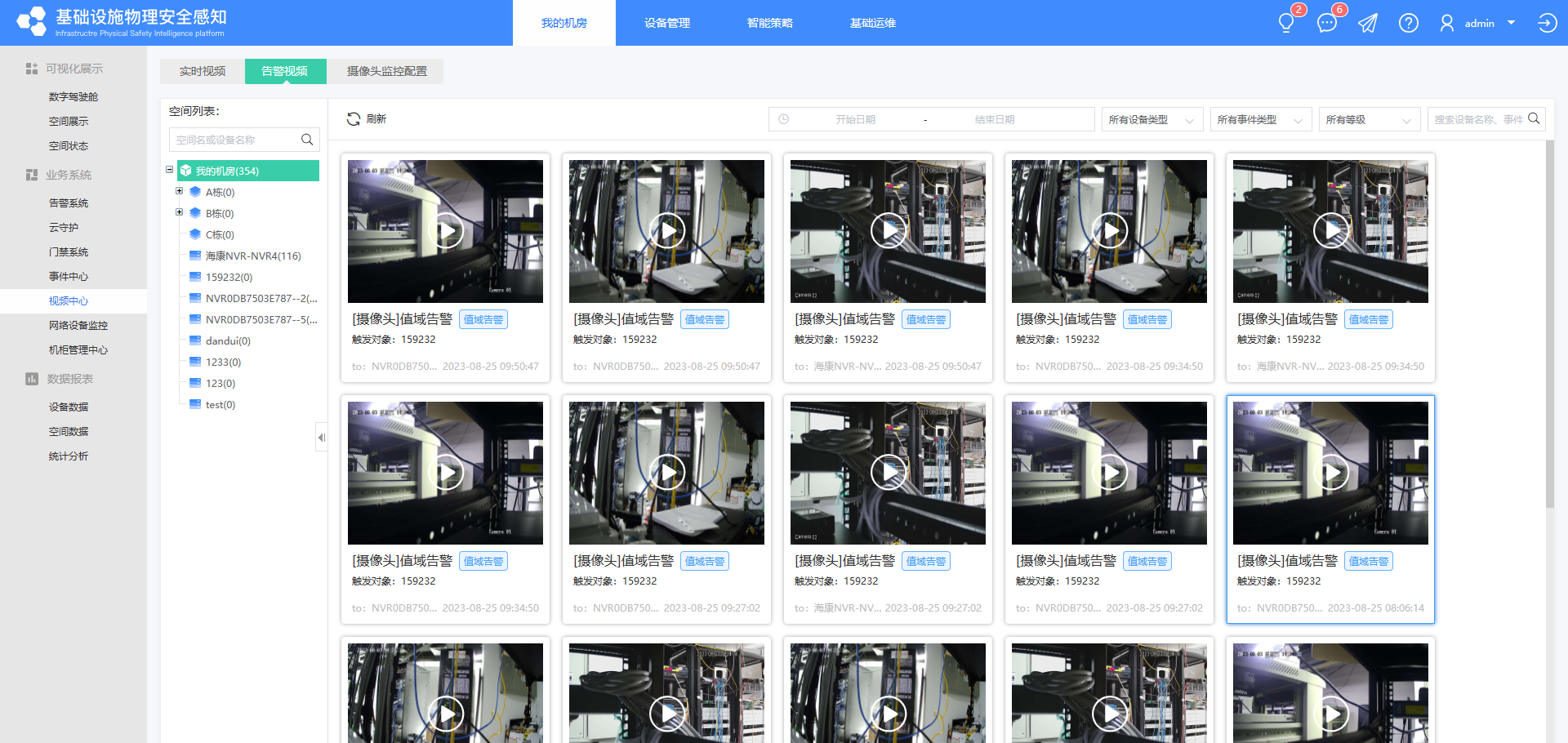Collapse the space list side panel

pyautogui.click(x=322, y=438)
